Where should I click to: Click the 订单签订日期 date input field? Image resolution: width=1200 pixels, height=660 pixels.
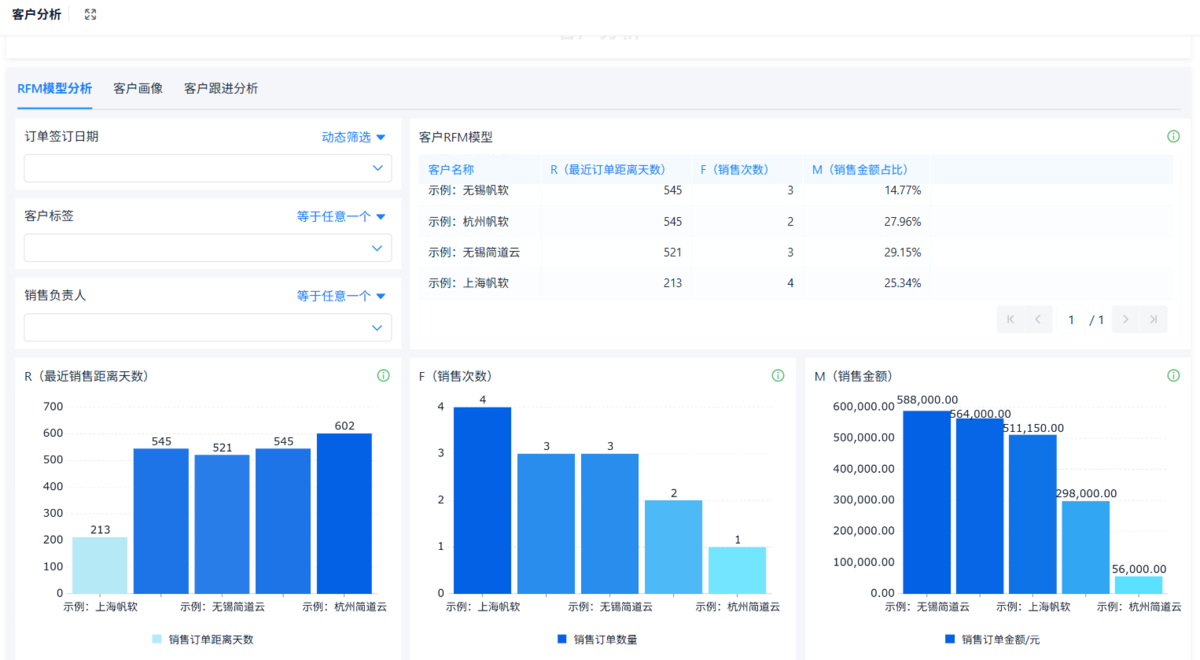tap(207, 168)
